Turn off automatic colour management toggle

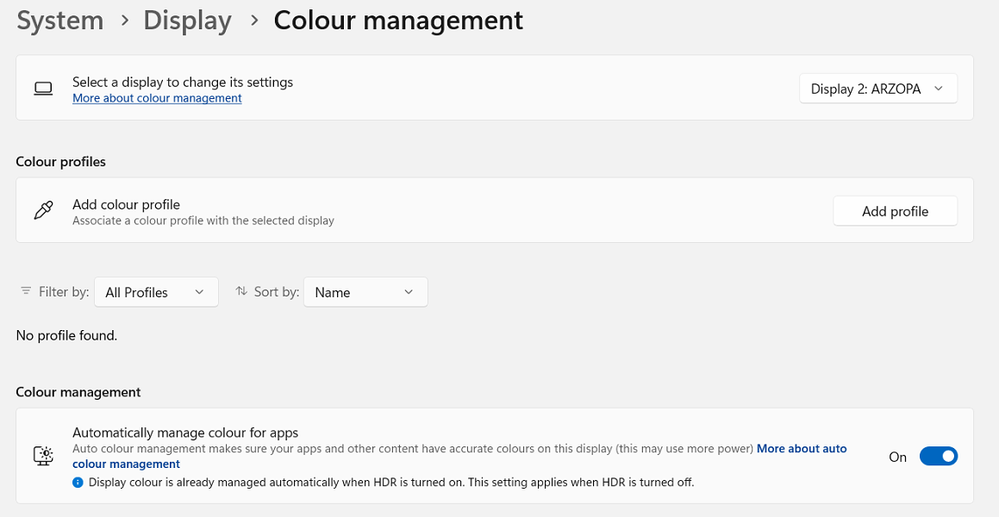point(938,457)
